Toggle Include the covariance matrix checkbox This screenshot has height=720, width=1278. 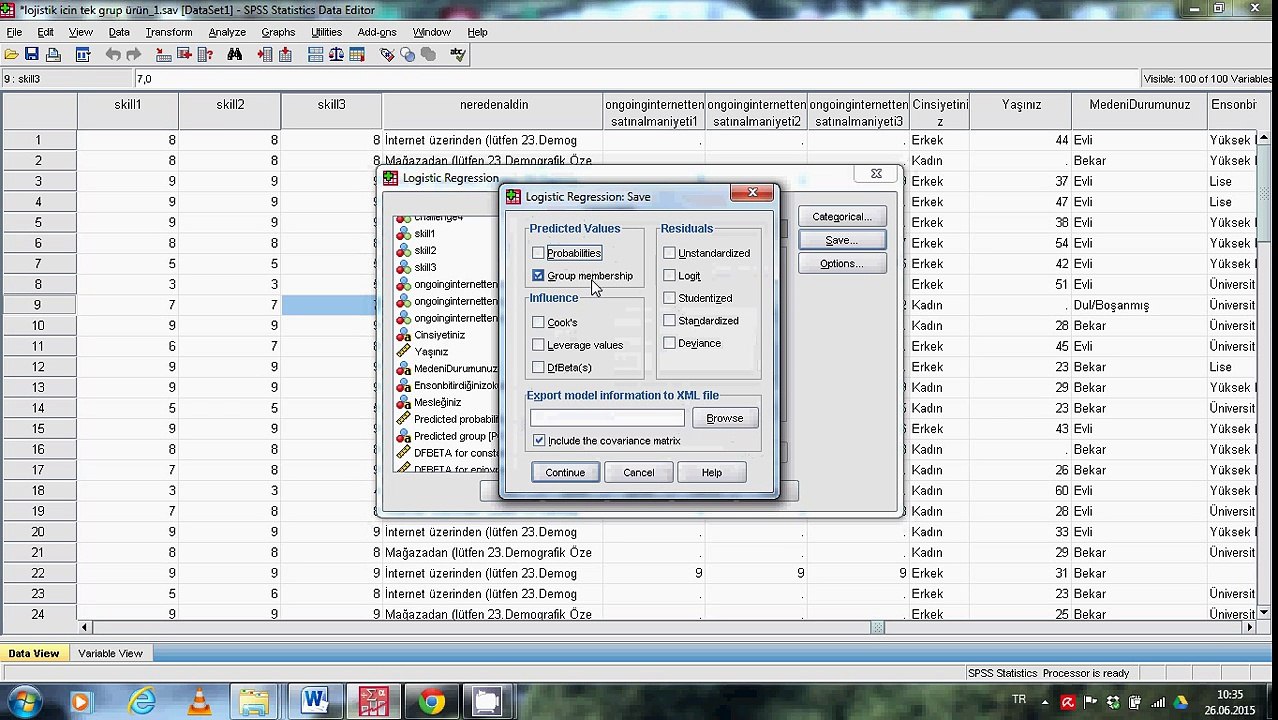[539, 440]
